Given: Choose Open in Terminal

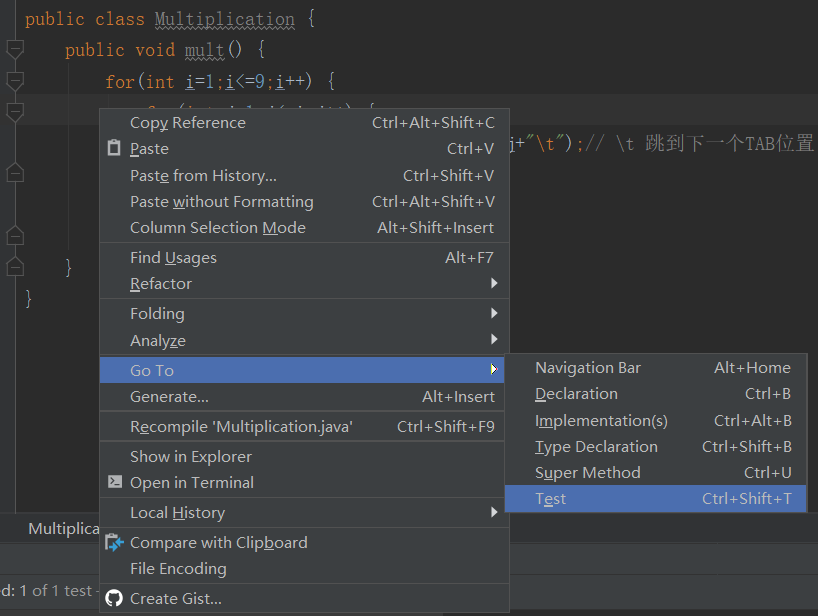Looking at the screenshot, I should coord(302,482).
